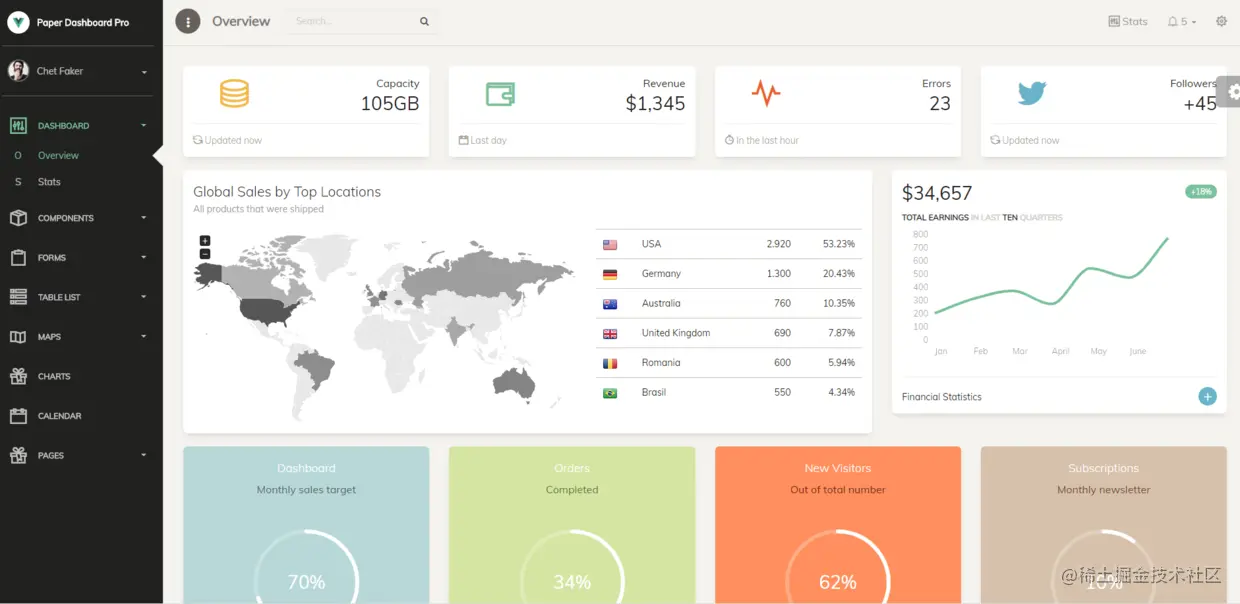1240x604 pixels.
Task: Expand the Forms menu caret
Action: point(144,257)
